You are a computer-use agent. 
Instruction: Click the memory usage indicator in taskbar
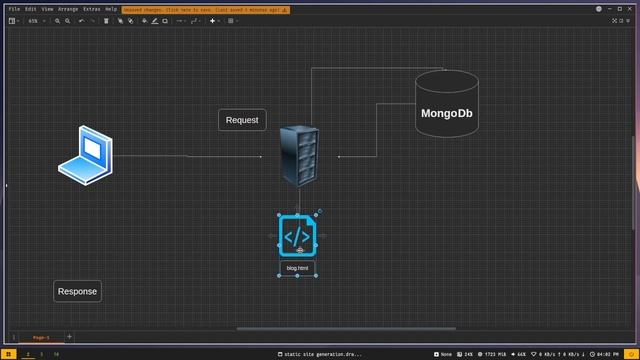(492, 354)
